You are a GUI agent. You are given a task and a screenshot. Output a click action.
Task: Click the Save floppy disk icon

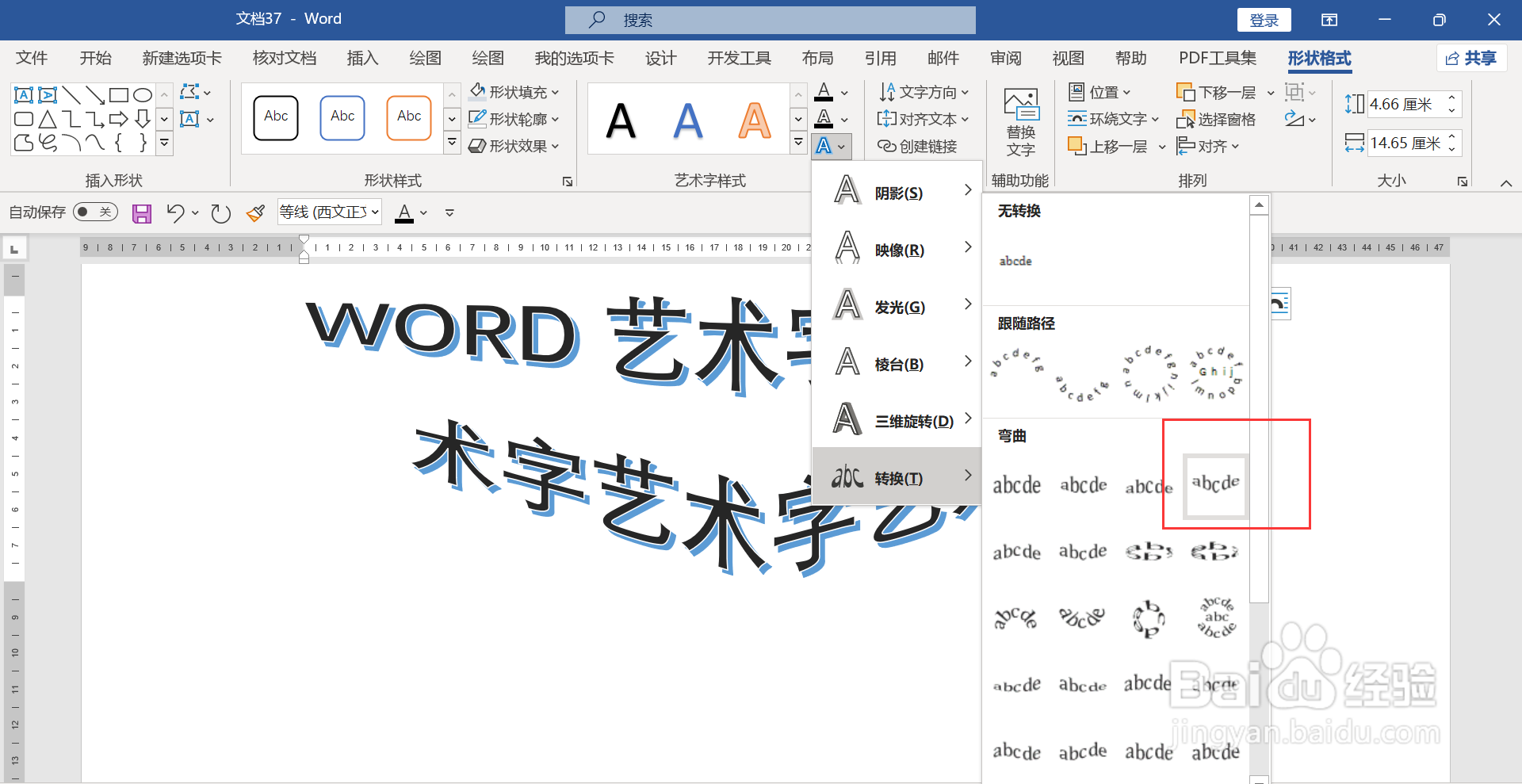tap(142, 213)
